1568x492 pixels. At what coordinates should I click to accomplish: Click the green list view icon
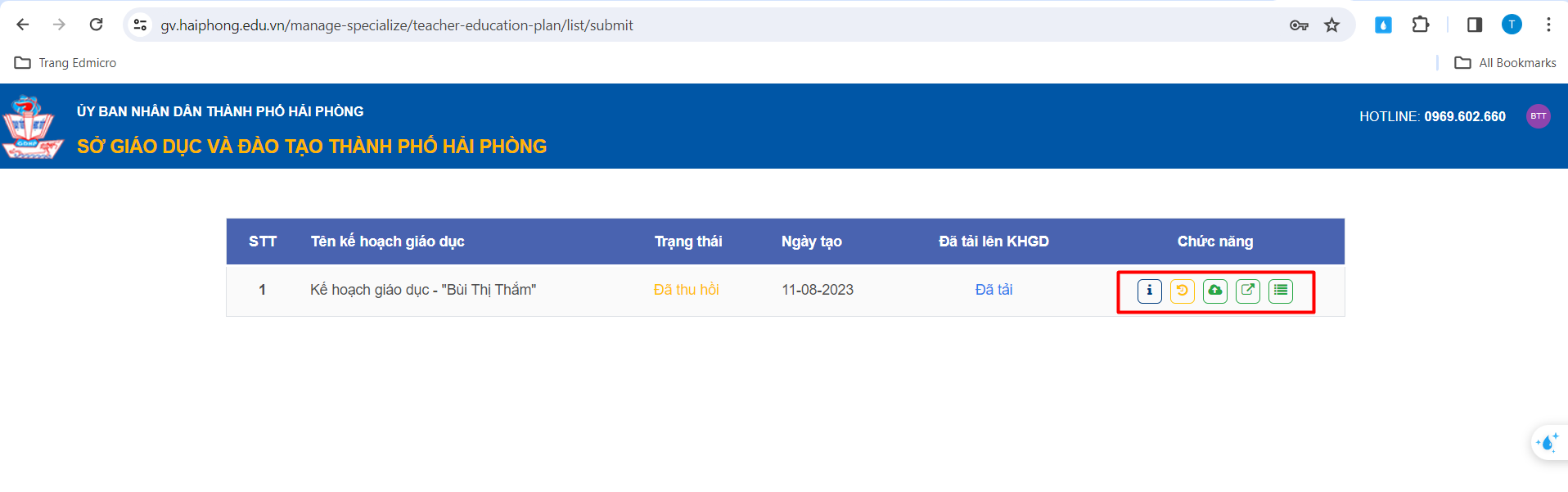[1280, 291]
